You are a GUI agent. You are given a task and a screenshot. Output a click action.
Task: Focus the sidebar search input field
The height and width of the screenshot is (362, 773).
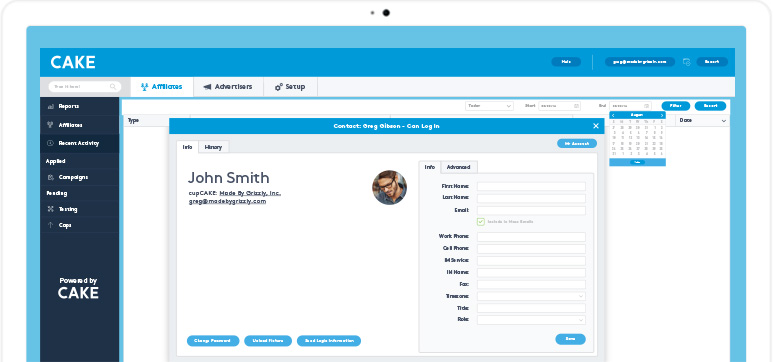click(x=85, y=87)
